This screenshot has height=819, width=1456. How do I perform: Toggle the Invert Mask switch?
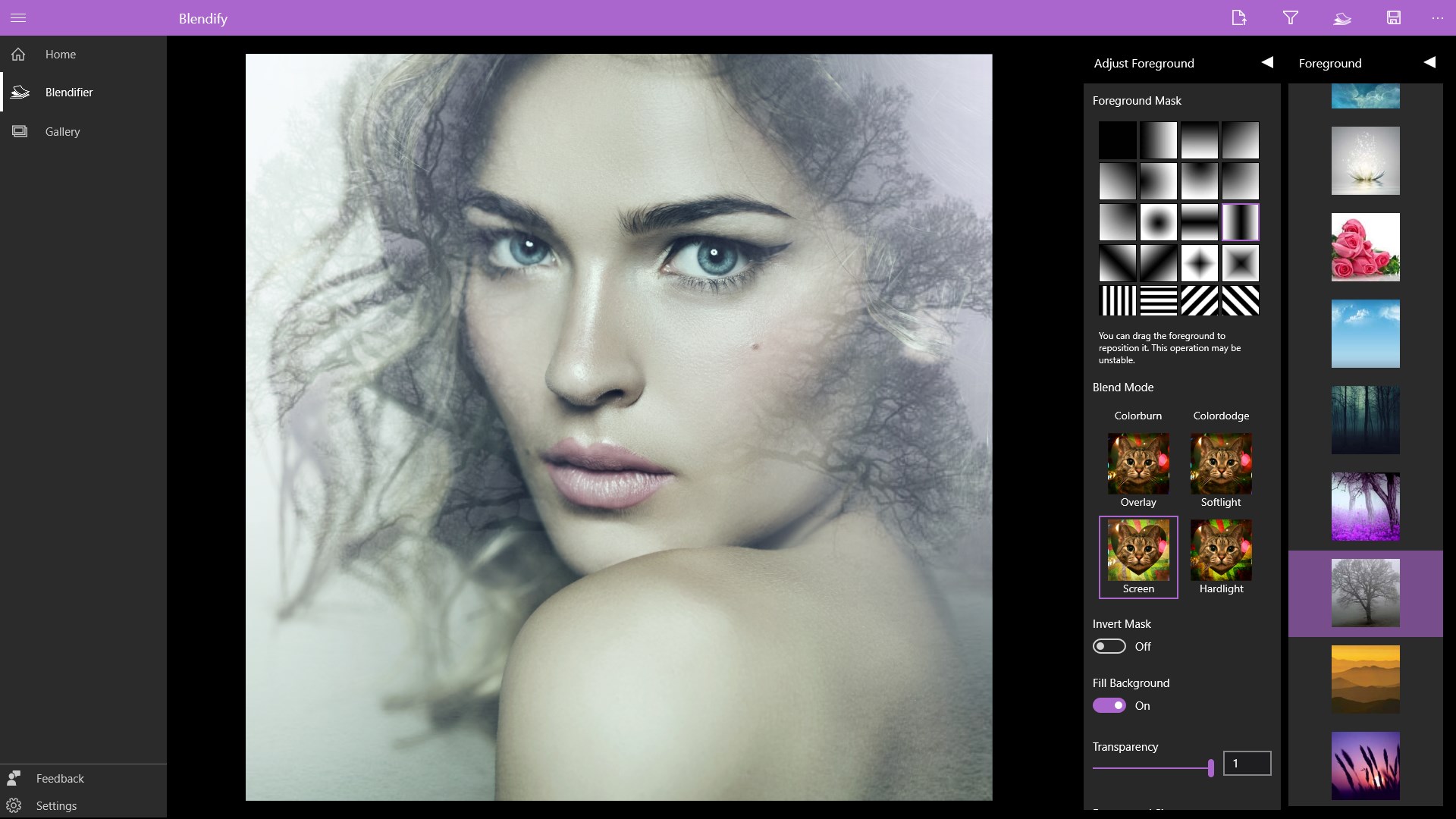[1109, 646]
